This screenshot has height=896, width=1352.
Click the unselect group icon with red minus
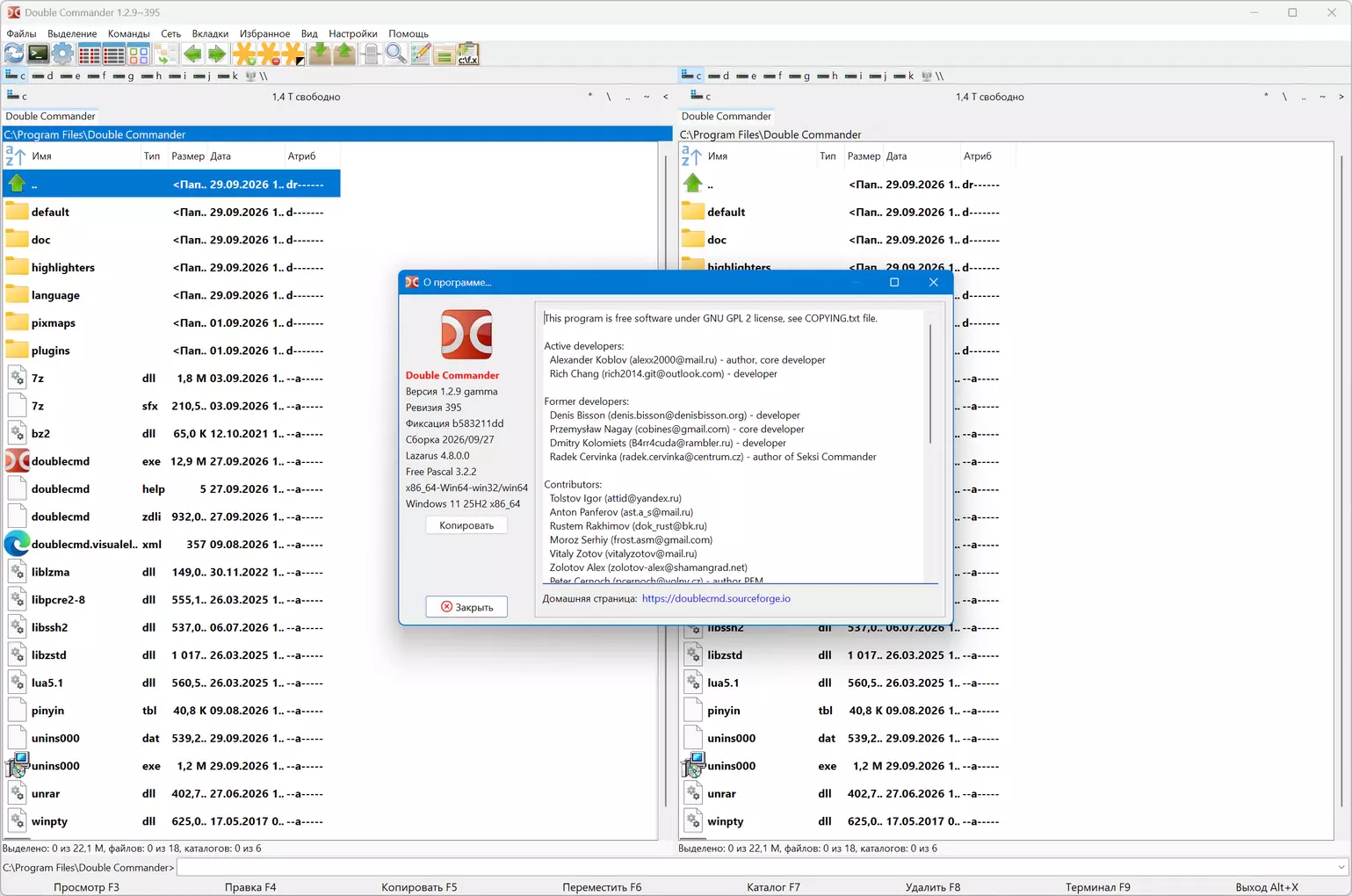click(269, 54)
